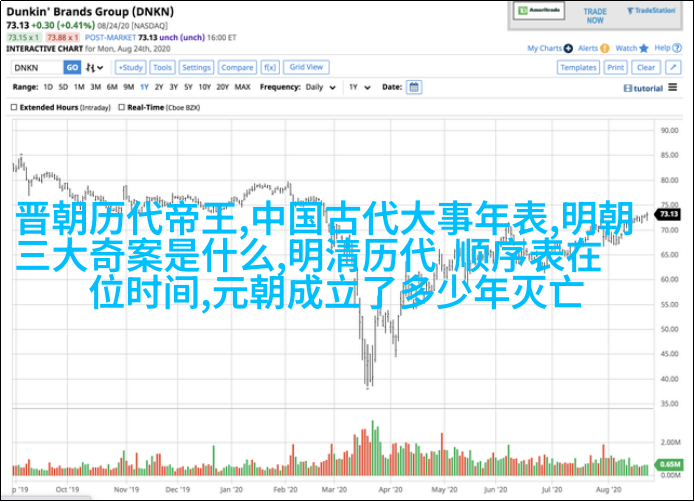Click the TradeStation logo
This screenshot has height=502, width=695.
click(651, 11)
